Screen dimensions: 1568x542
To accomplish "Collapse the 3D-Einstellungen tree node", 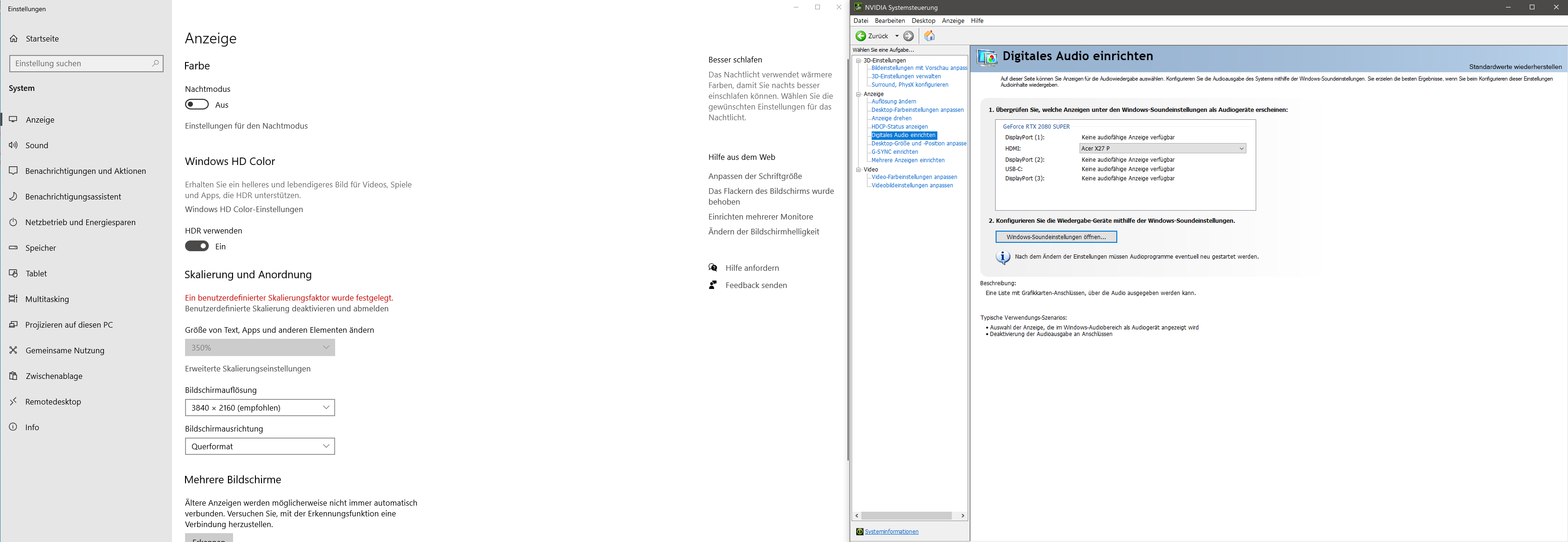I will (858, 60).
